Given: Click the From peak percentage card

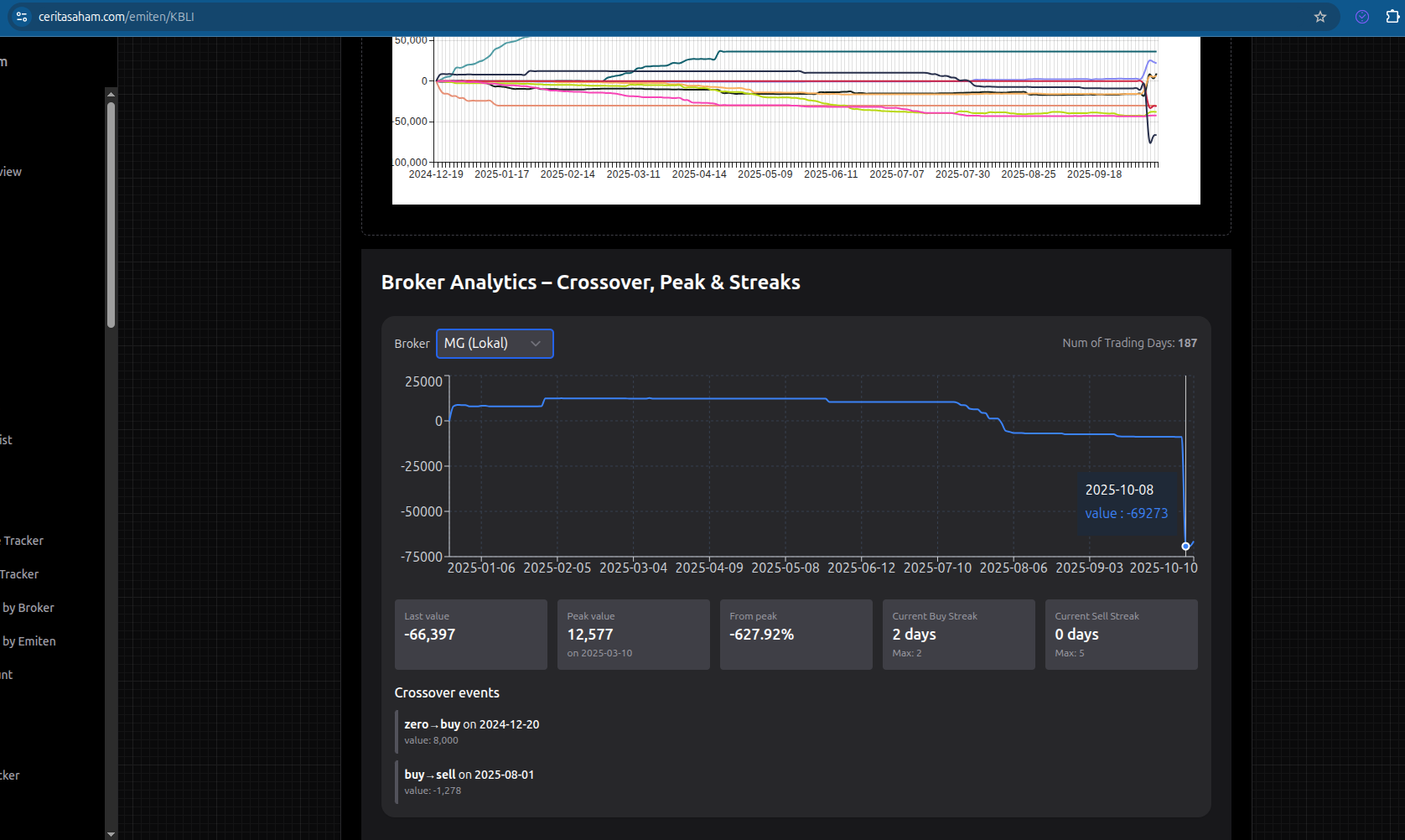Looking at the screenshot, I should pyautogui.click(x=796, y=635).
